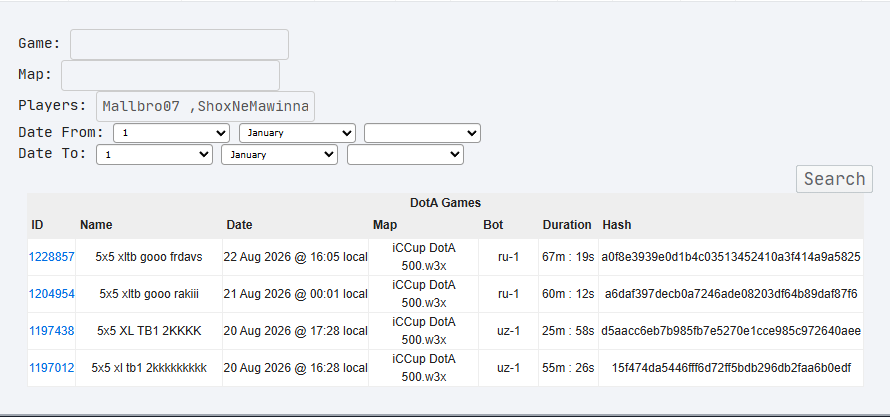
Task: Open game ID 1228857 link
Action: pyautogui.click(x=52, y=257)
